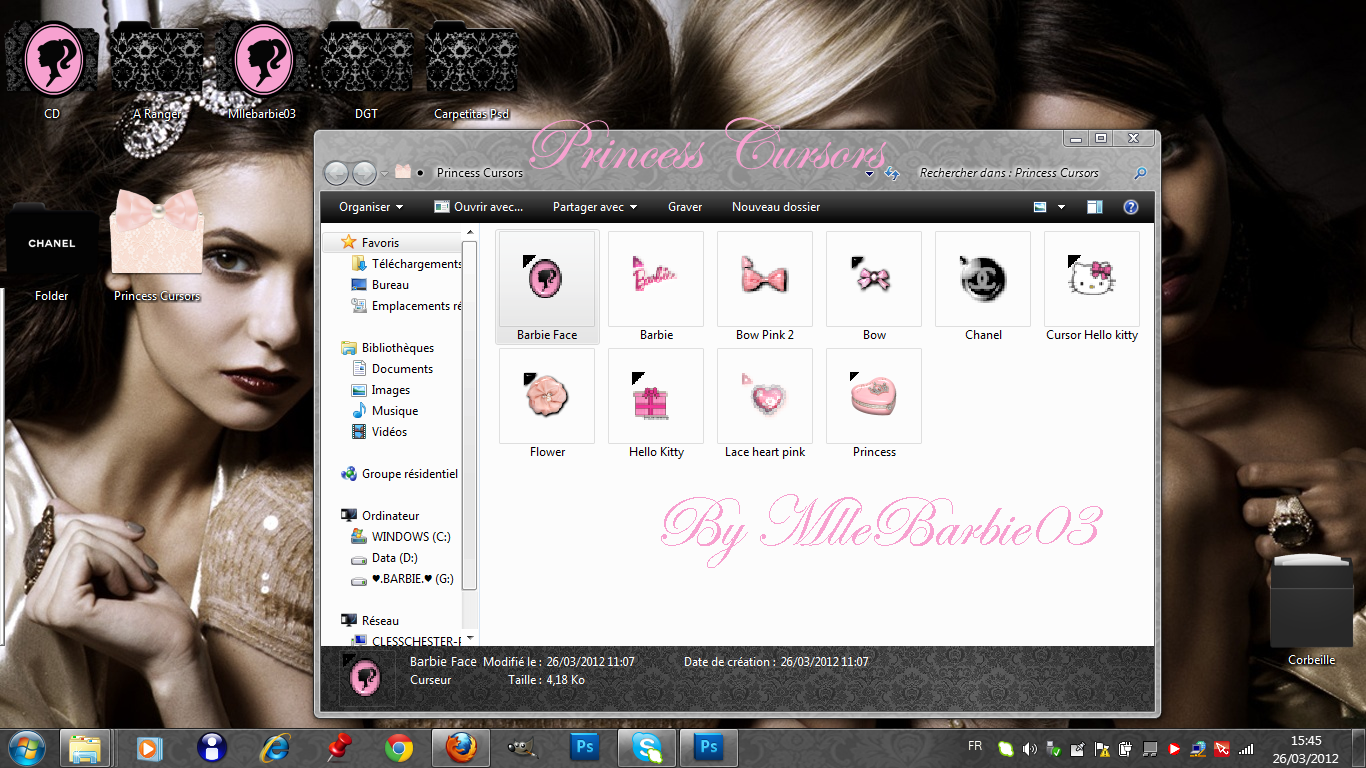1366x768 pixels.
Task: Open Google Chrome from the taskbar
Action: tap(399, 748)
